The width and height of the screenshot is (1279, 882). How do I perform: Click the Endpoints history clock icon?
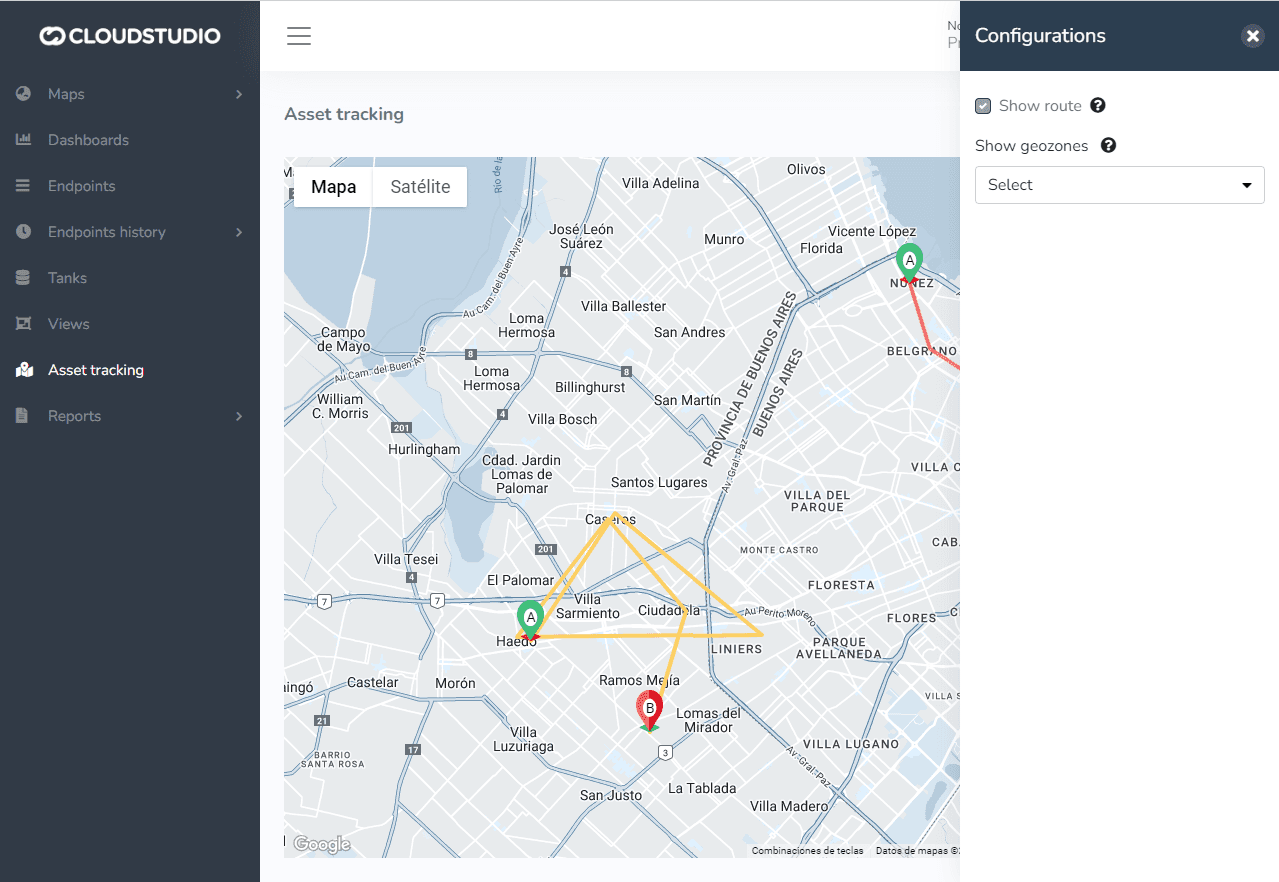click(x=24, y=232)
